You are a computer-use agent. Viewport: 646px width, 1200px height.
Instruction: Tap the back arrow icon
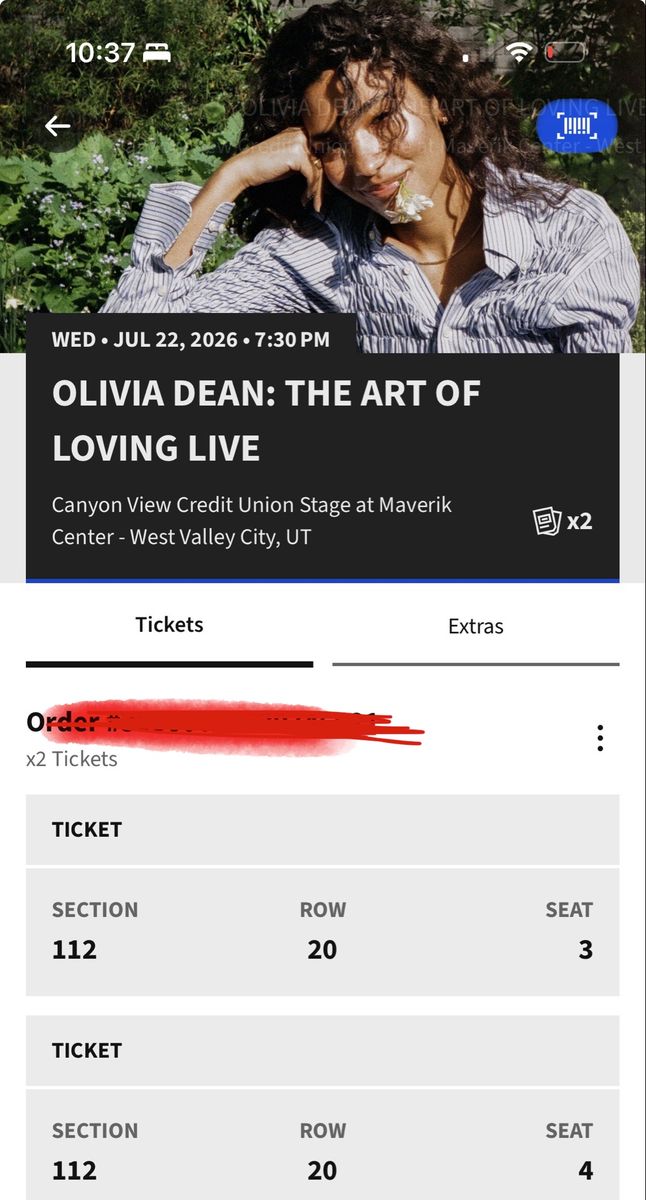click(x=57, y=126)
